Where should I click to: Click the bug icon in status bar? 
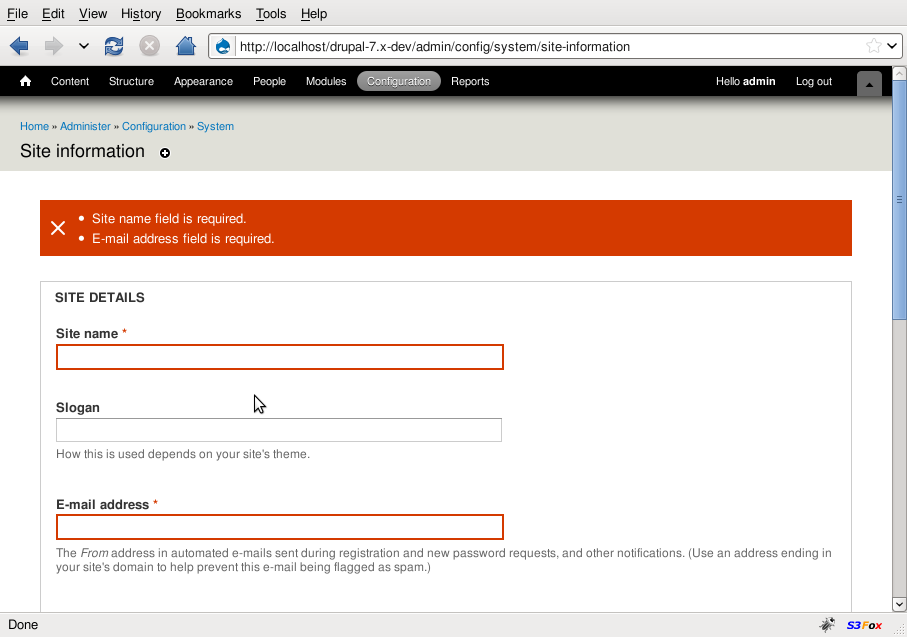point(827,625)
